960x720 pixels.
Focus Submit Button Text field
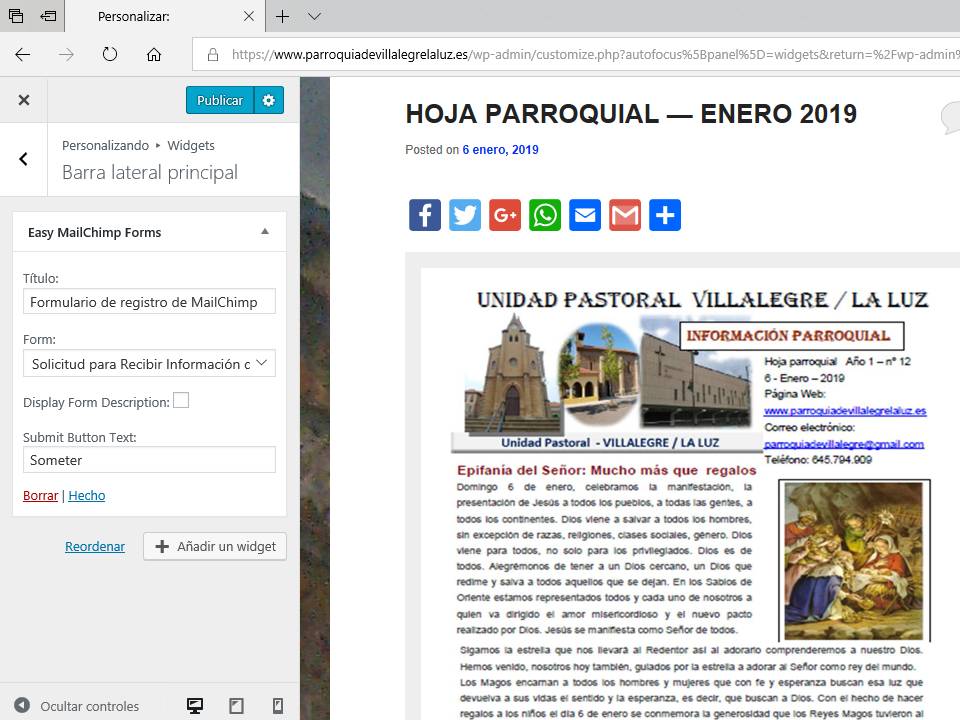[x=149, y=460]
